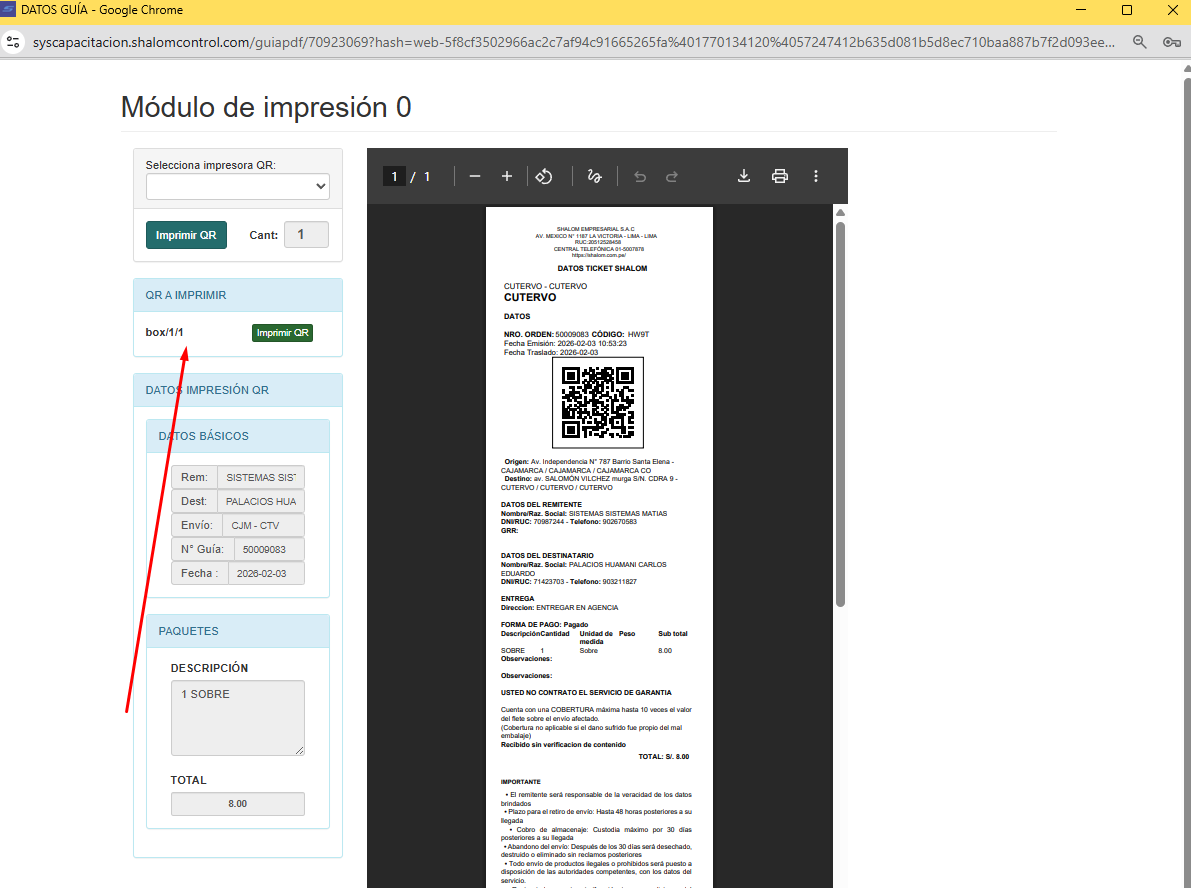Click the PDF vertical scrollbar thumb
Image resolution: width=1191 pixels, height=888 pixels.
[x=841, y=410]
